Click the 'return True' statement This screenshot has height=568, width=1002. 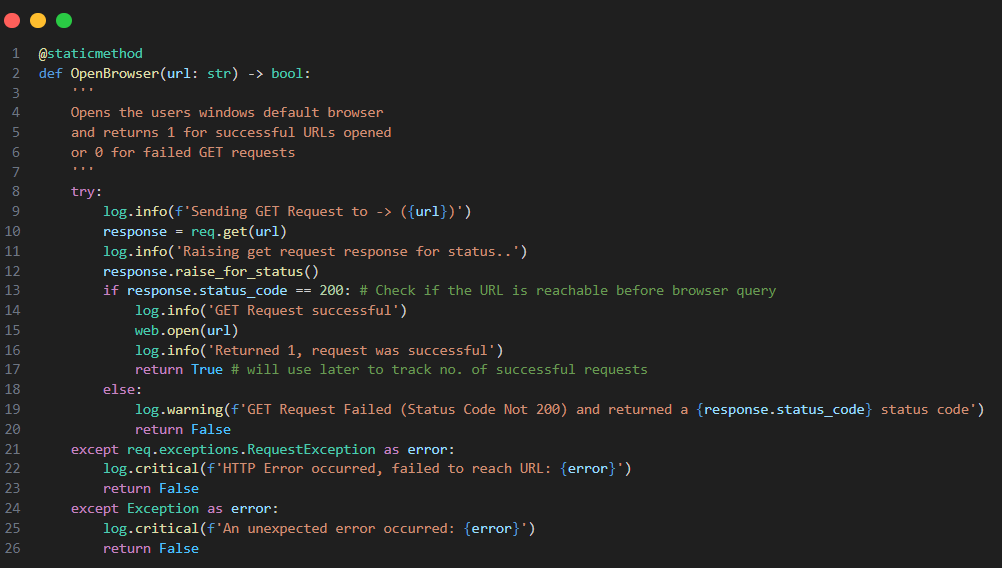click(179, 370)
